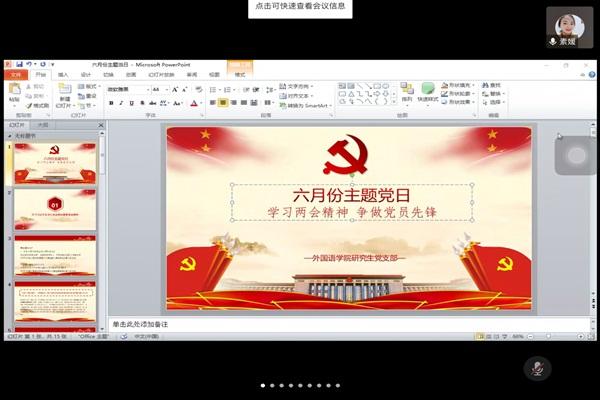Select the triangle shape in shapes gallery
The width and height of the screenshot is (600, 400).
(x=351, y=94)
